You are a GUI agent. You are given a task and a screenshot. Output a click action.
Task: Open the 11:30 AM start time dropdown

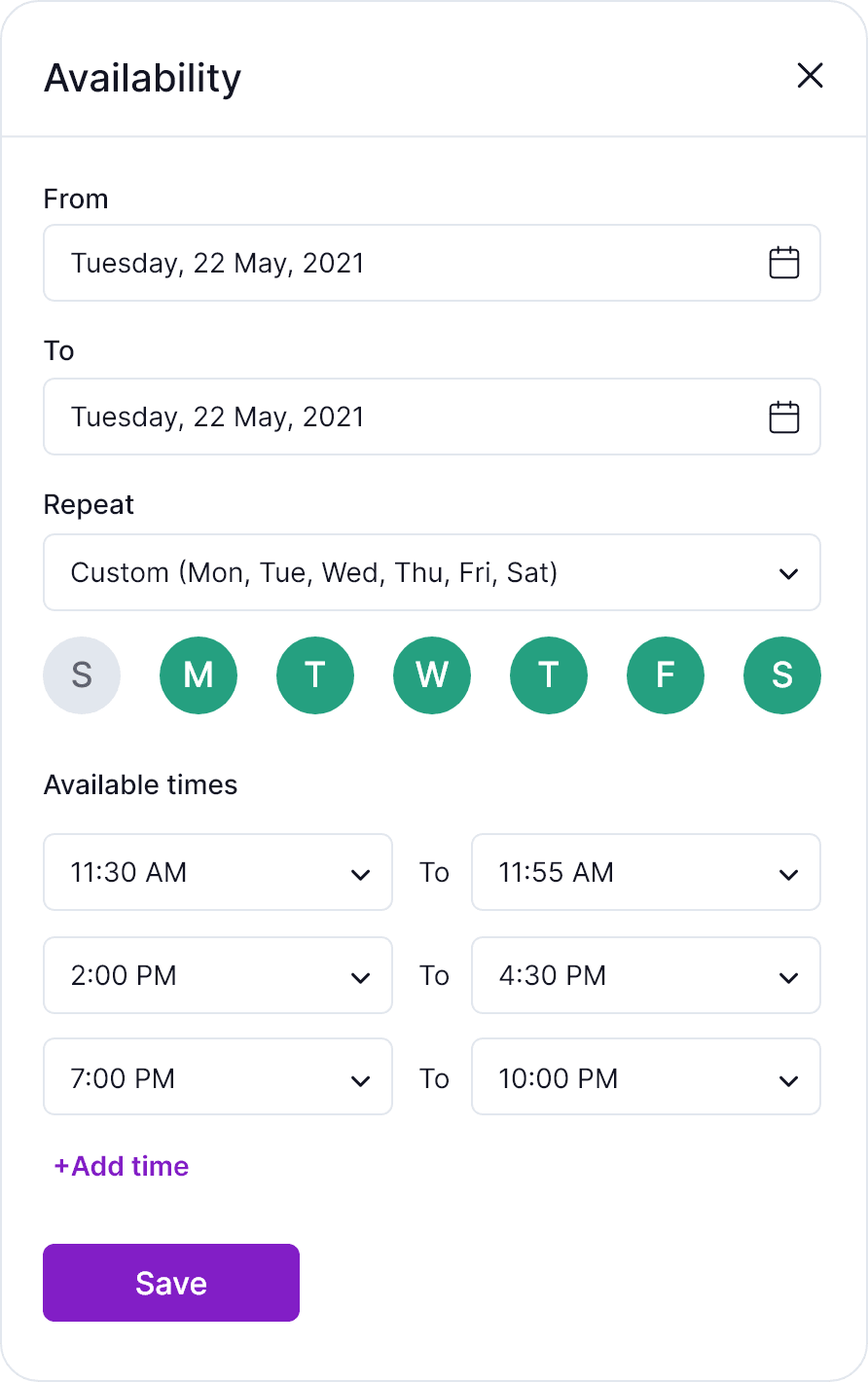tap(218, 872)
